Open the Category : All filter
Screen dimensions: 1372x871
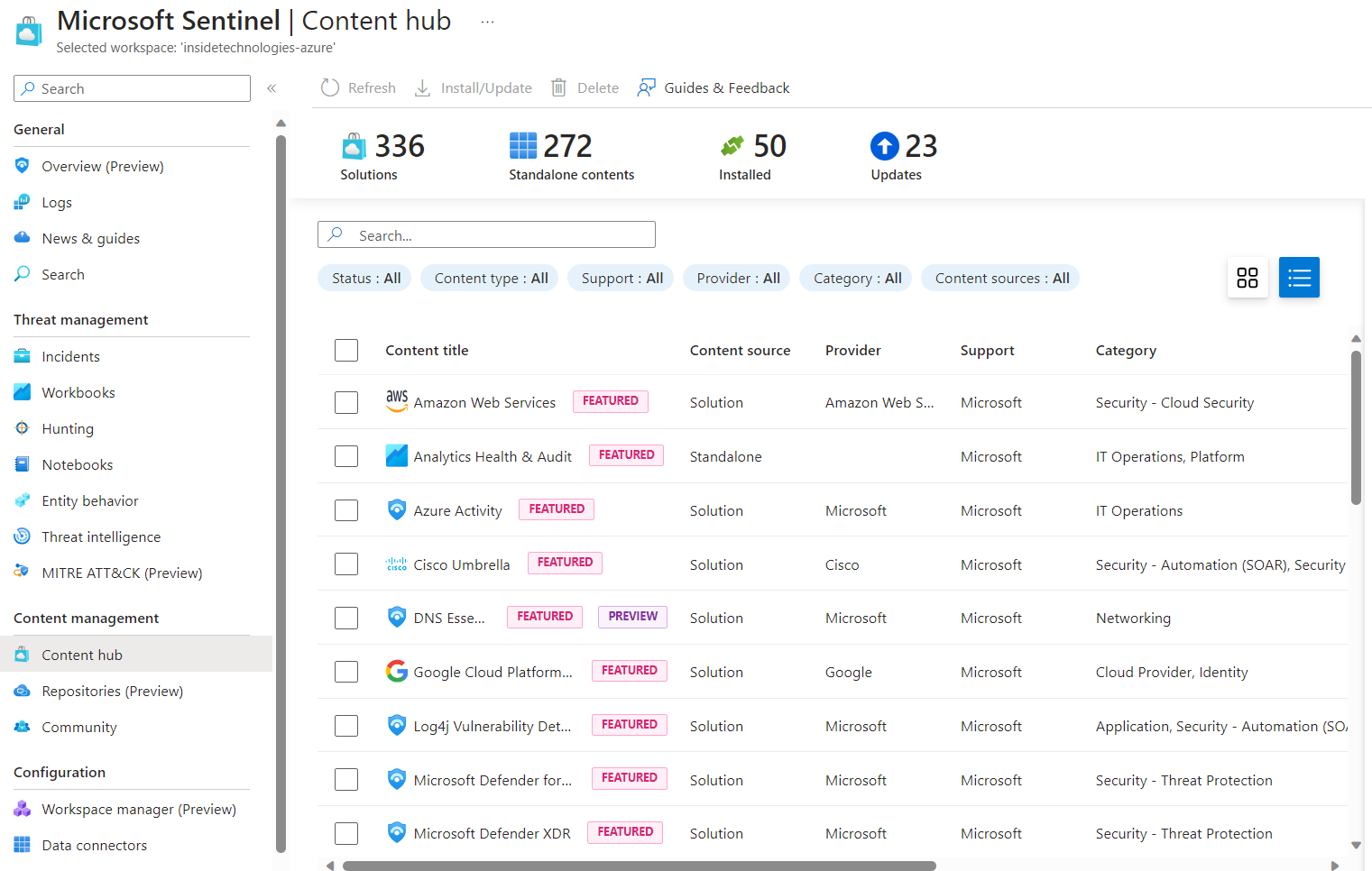(857, 278)
